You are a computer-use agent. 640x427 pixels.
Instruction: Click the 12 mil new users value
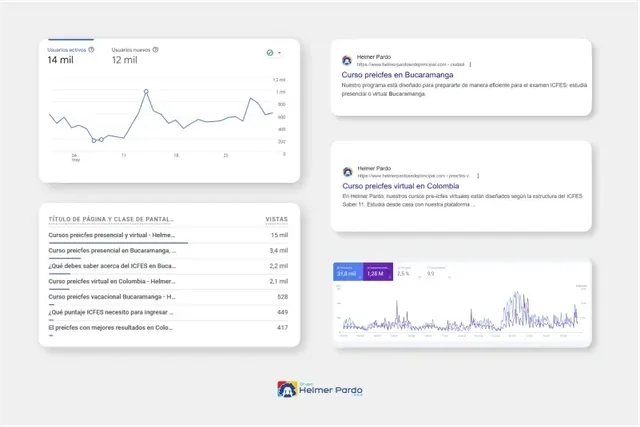[x=124, y=60]
